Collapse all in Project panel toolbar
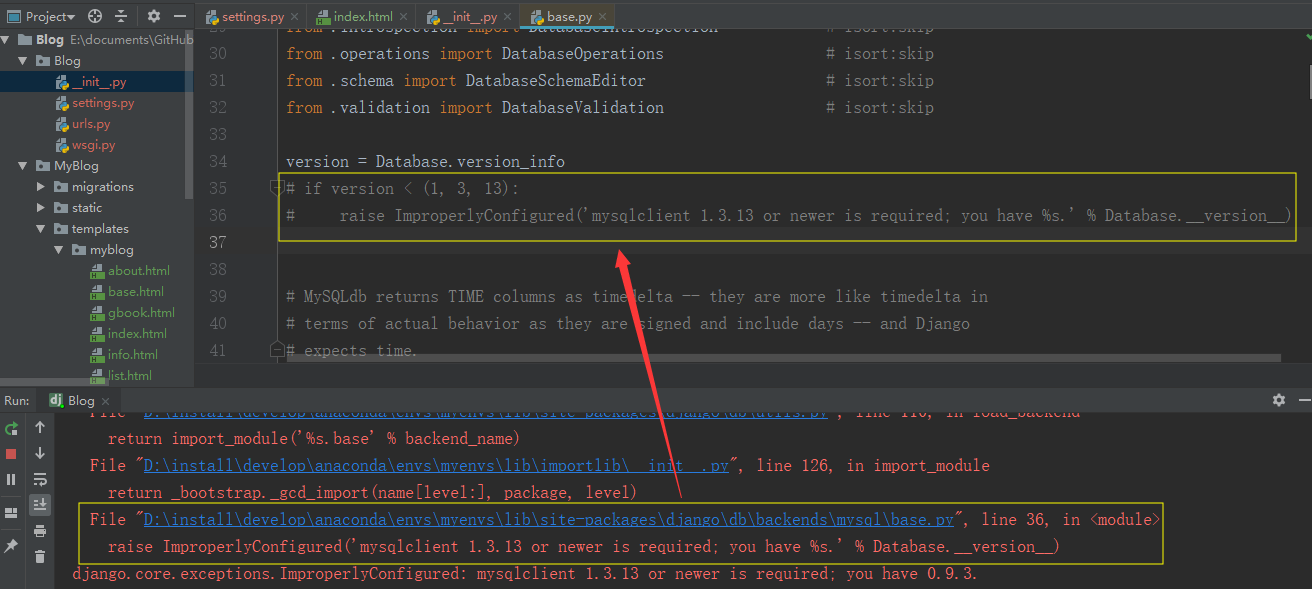Viewport: 1312px width, 589px height. point(121,16)
